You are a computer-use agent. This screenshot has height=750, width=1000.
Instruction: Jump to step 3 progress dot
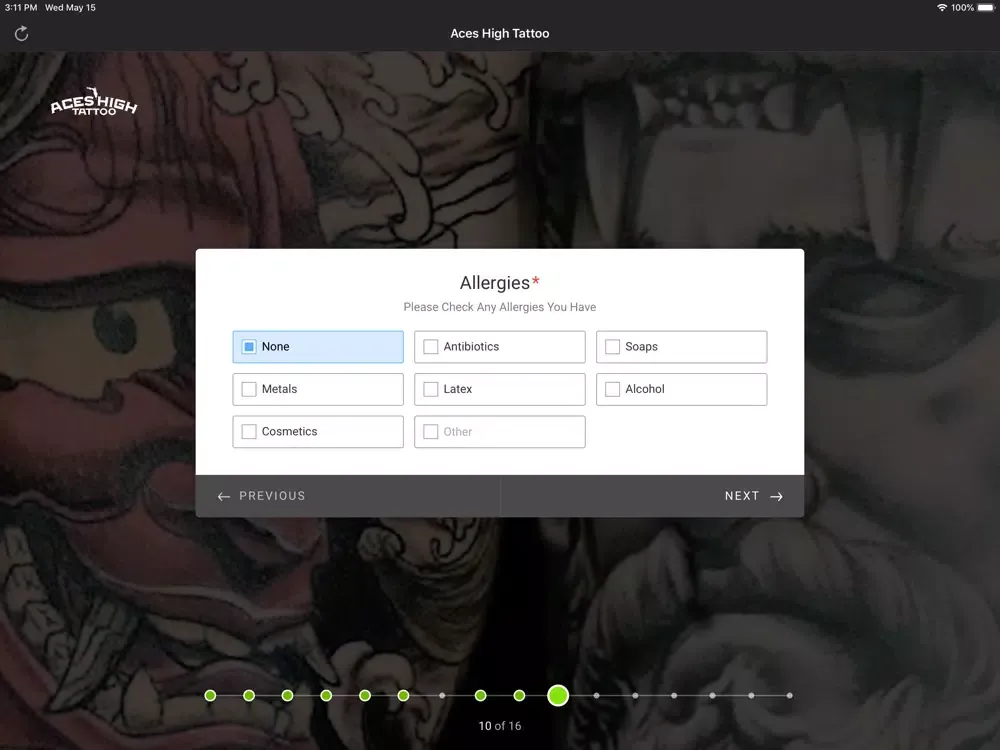click(288, 696)
